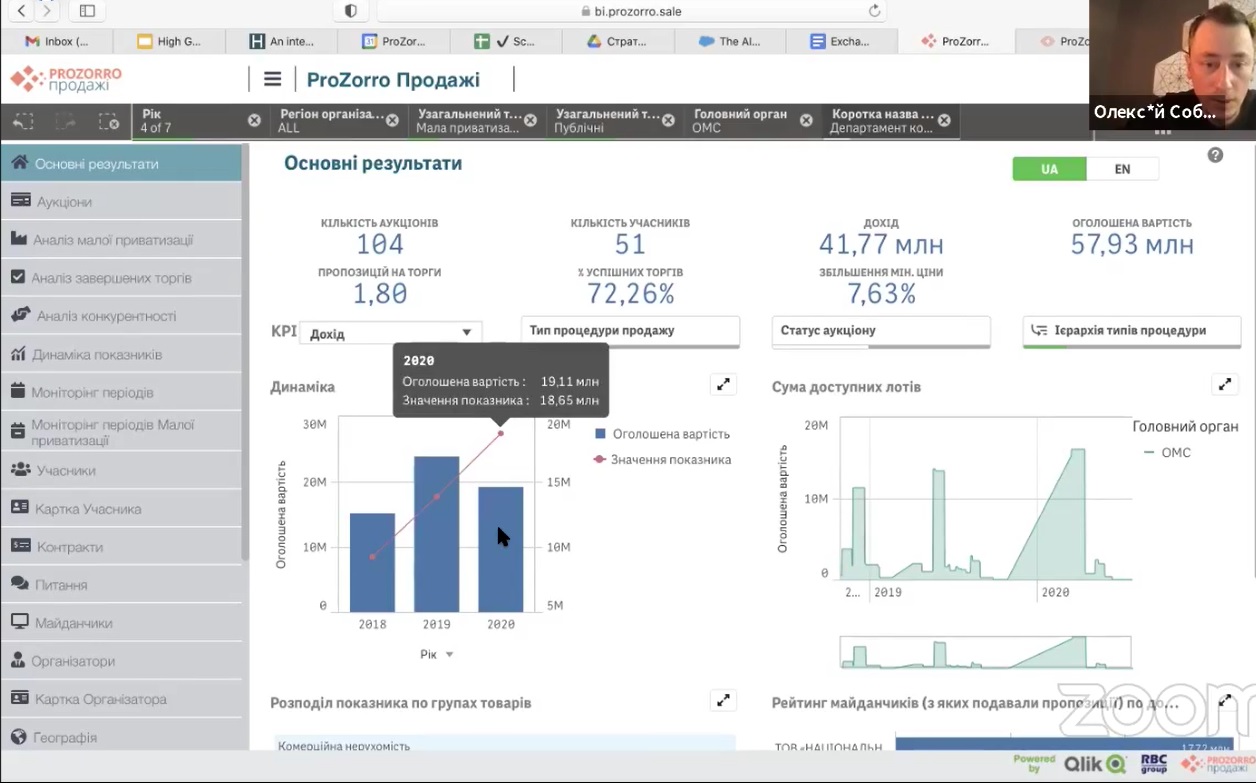The width and height of the screenshot is (1256, 783).
Task: Click the clear all selections icon
Action: [x=109, y=122]
